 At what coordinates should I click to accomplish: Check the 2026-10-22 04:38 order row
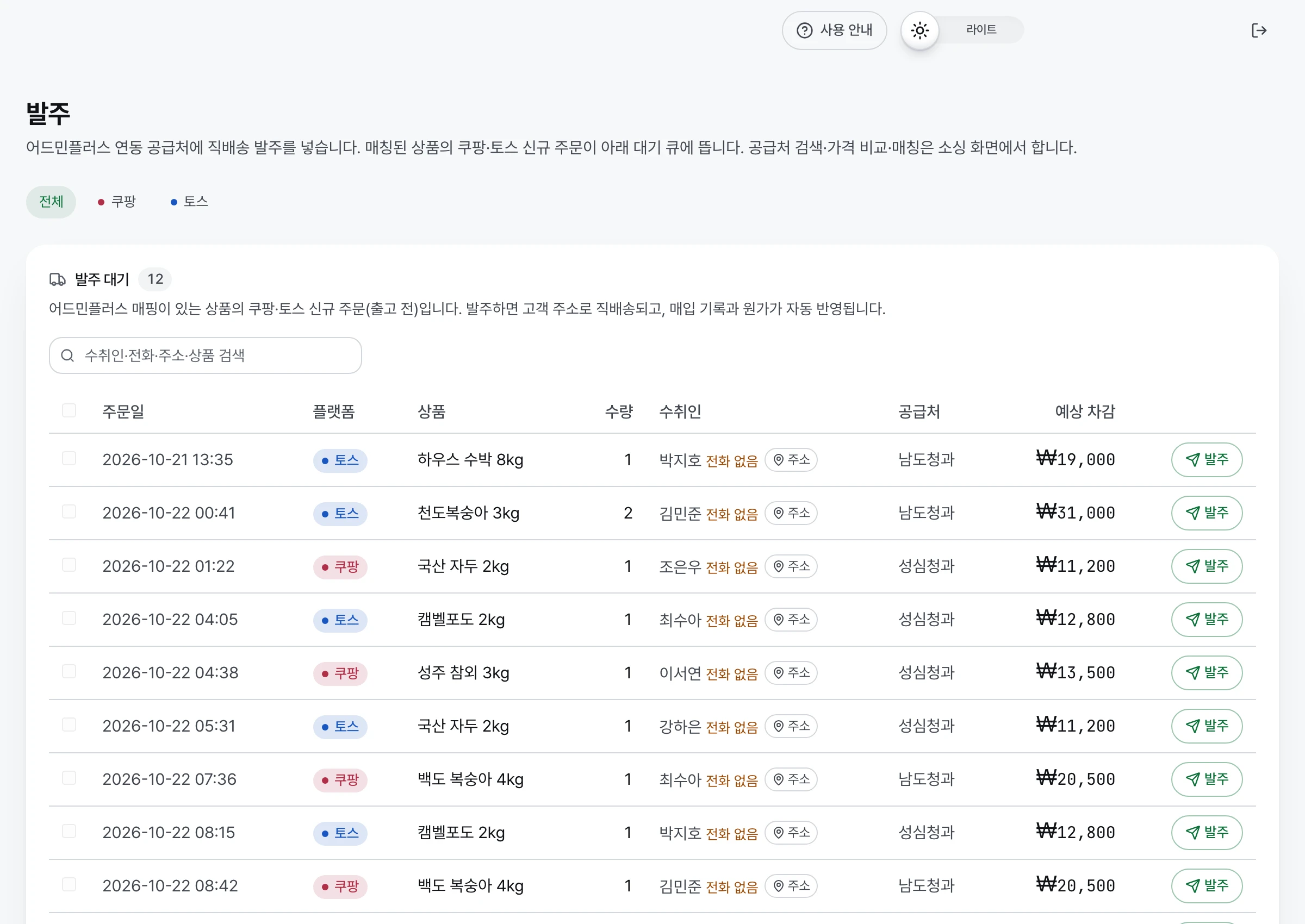pyautogui.click(x=69, y=671)
